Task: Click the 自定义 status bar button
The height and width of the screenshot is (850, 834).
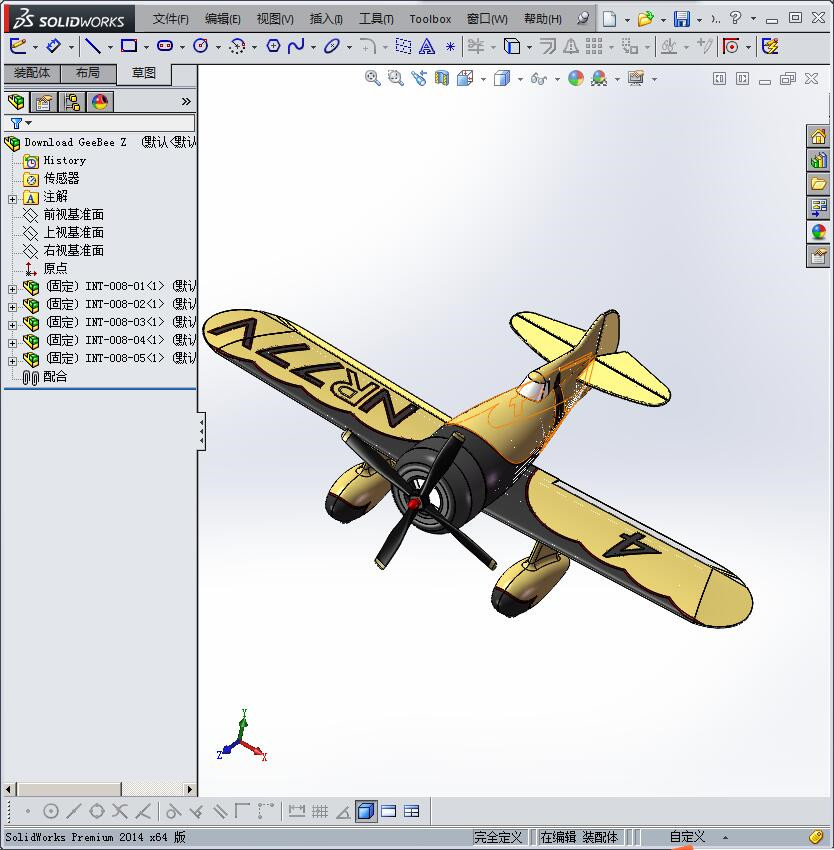Action: tap(687, 837)
